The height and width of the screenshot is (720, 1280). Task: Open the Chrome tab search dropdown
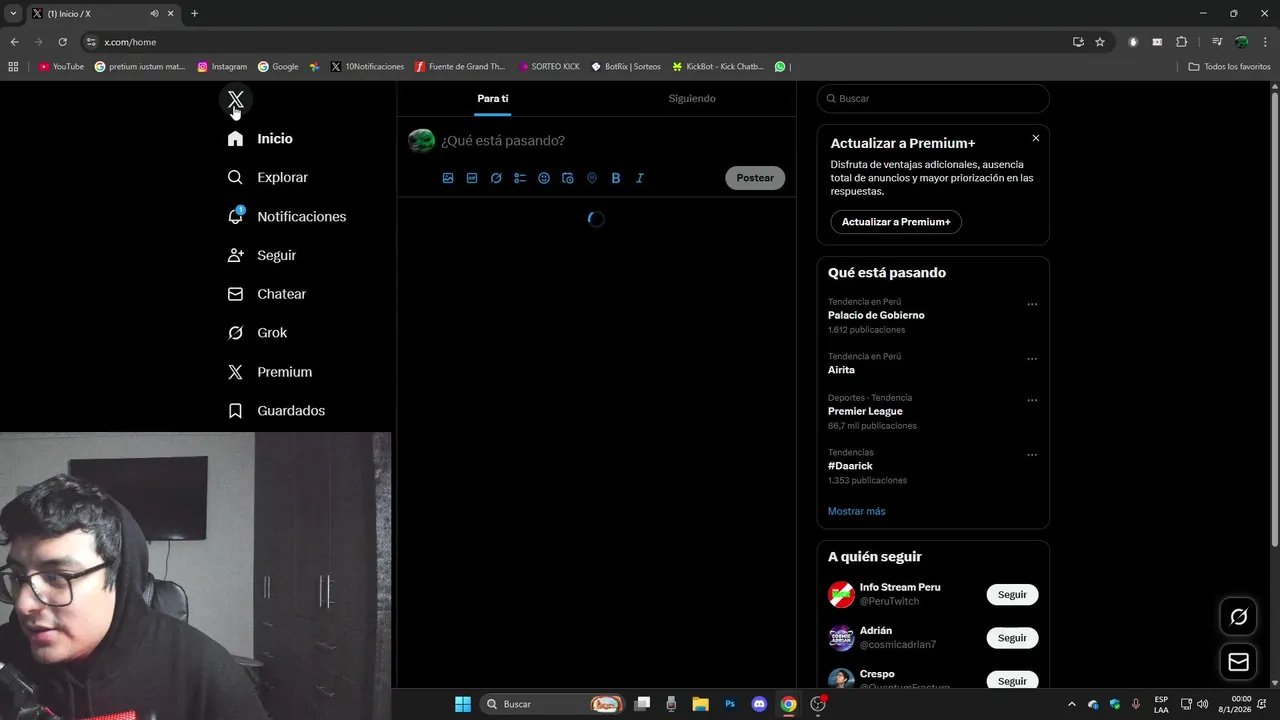(13, 13)
